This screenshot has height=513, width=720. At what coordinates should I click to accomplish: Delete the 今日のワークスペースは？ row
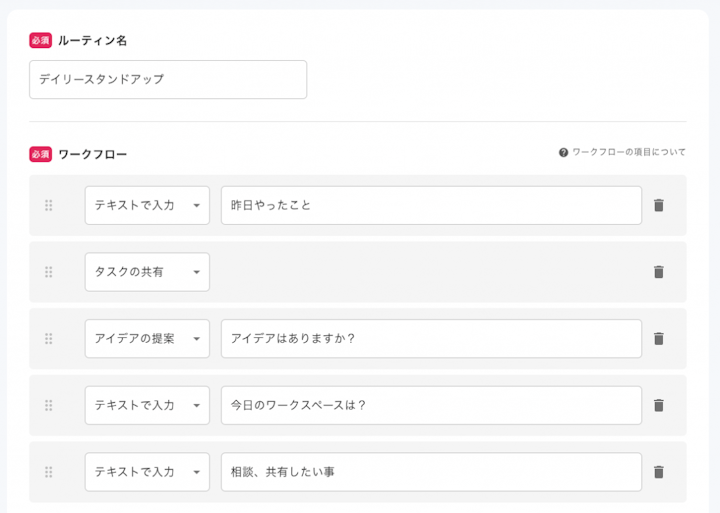[x=658, y=405]
